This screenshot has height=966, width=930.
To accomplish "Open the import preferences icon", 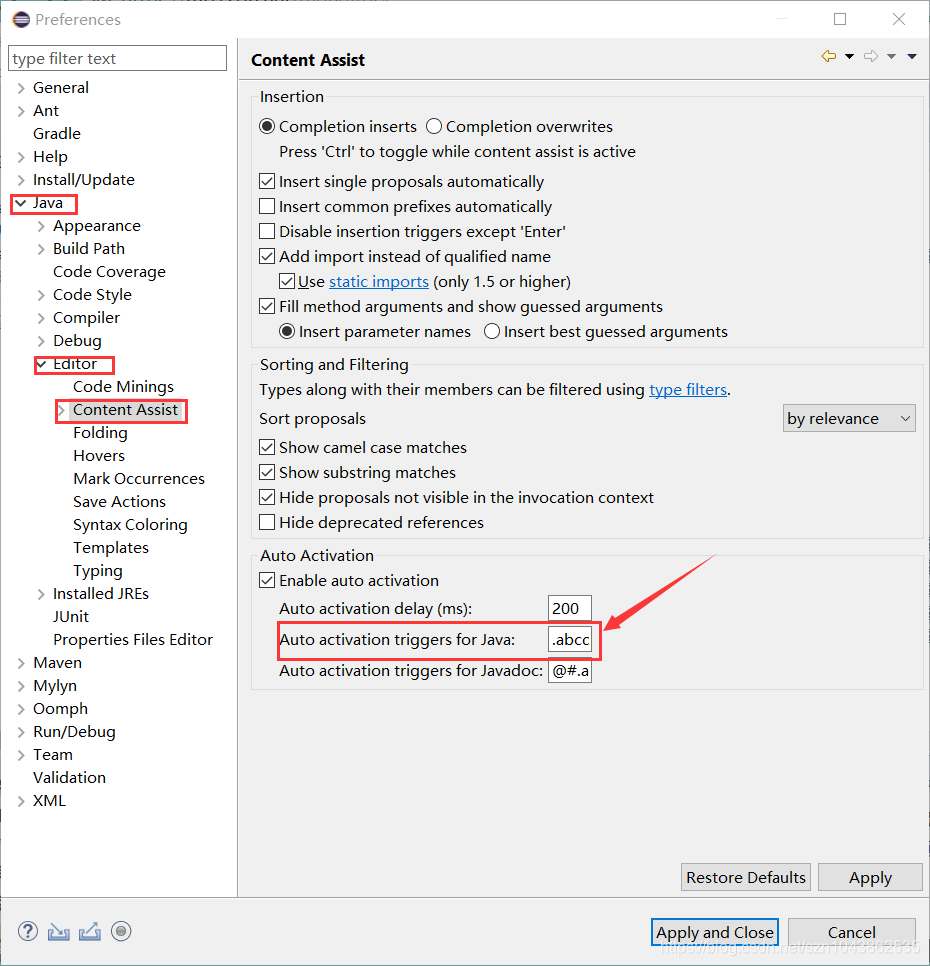I will 58,931.
